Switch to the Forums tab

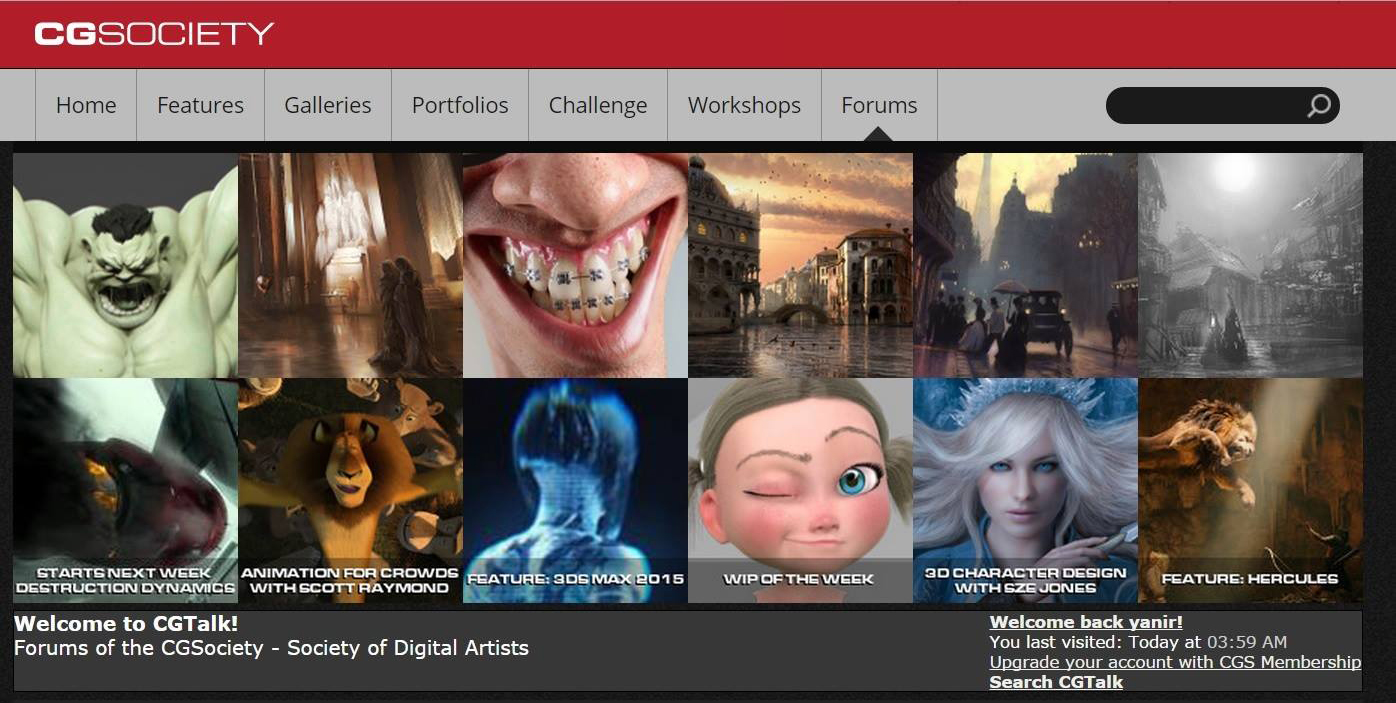point(879,105)
